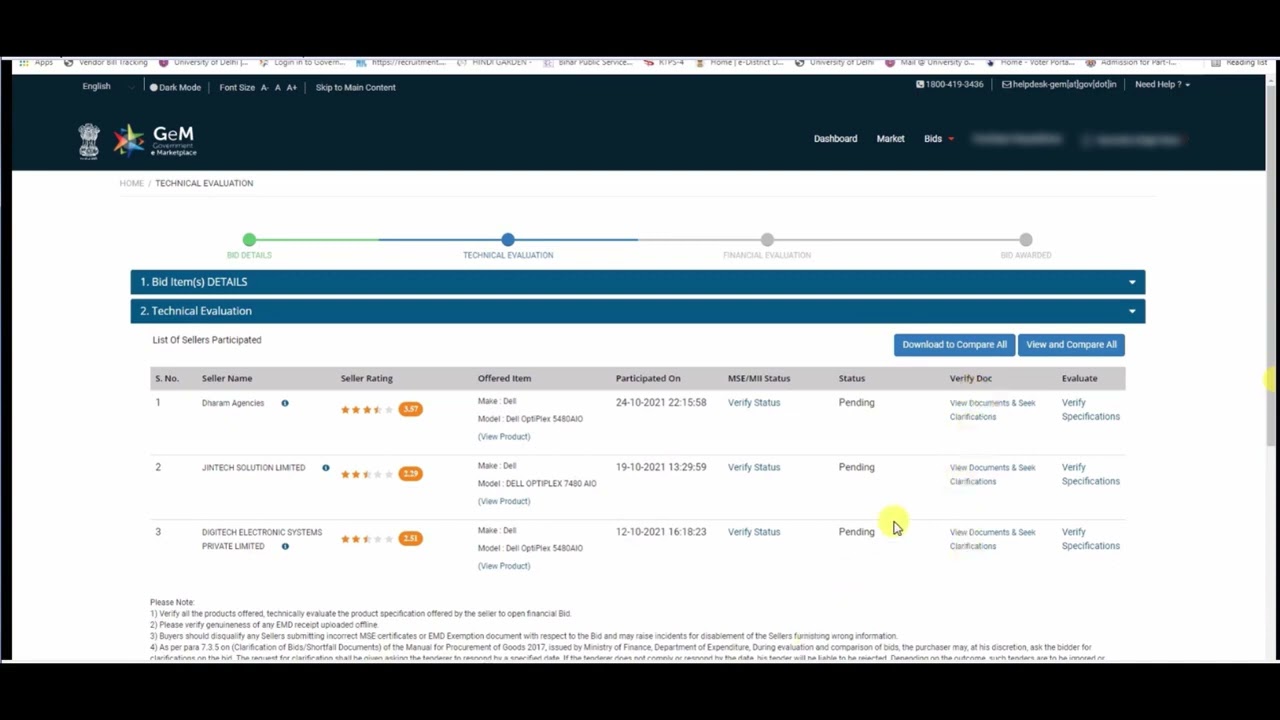
Task: Click the 2.51 rating badge
Action: pos(411,538)
